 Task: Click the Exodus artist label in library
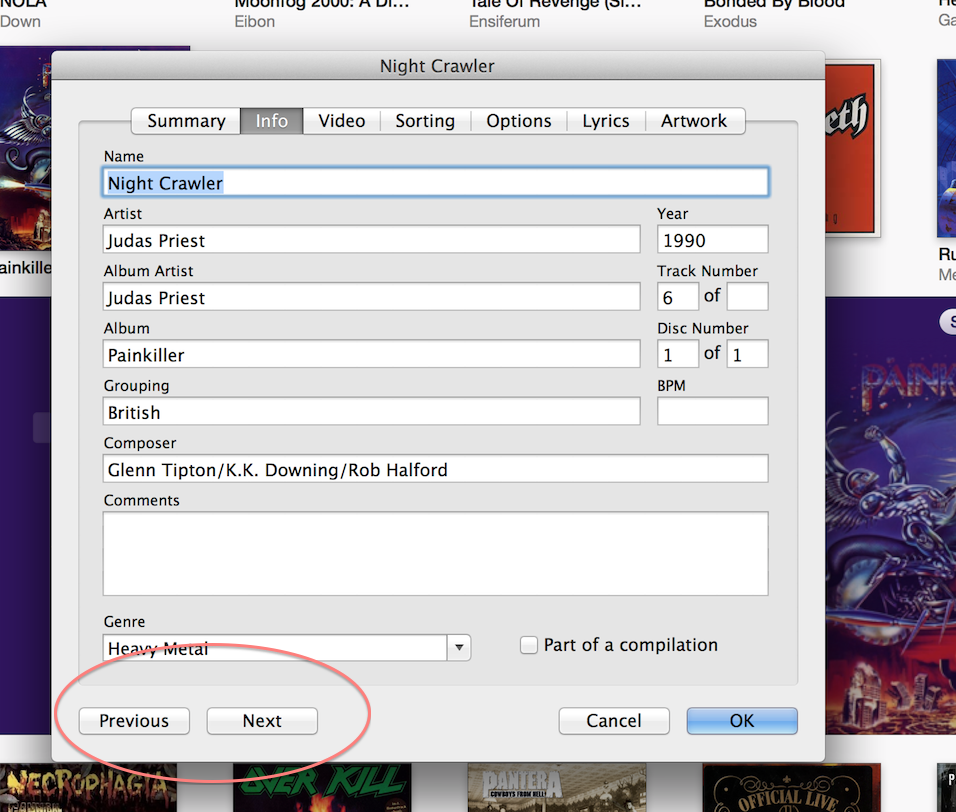click(730, 21)
